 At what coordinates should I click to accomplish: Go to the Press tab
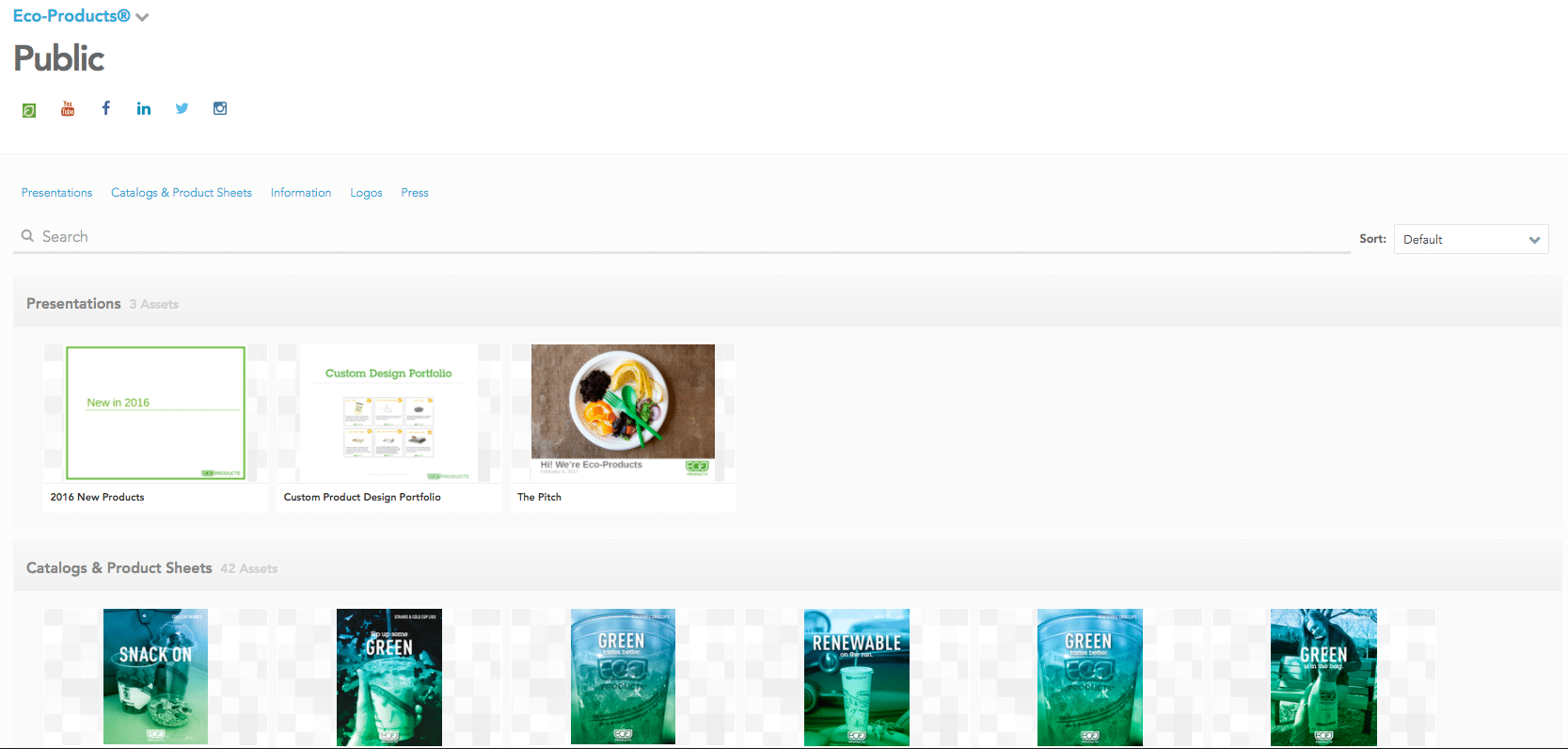(415, 193)
